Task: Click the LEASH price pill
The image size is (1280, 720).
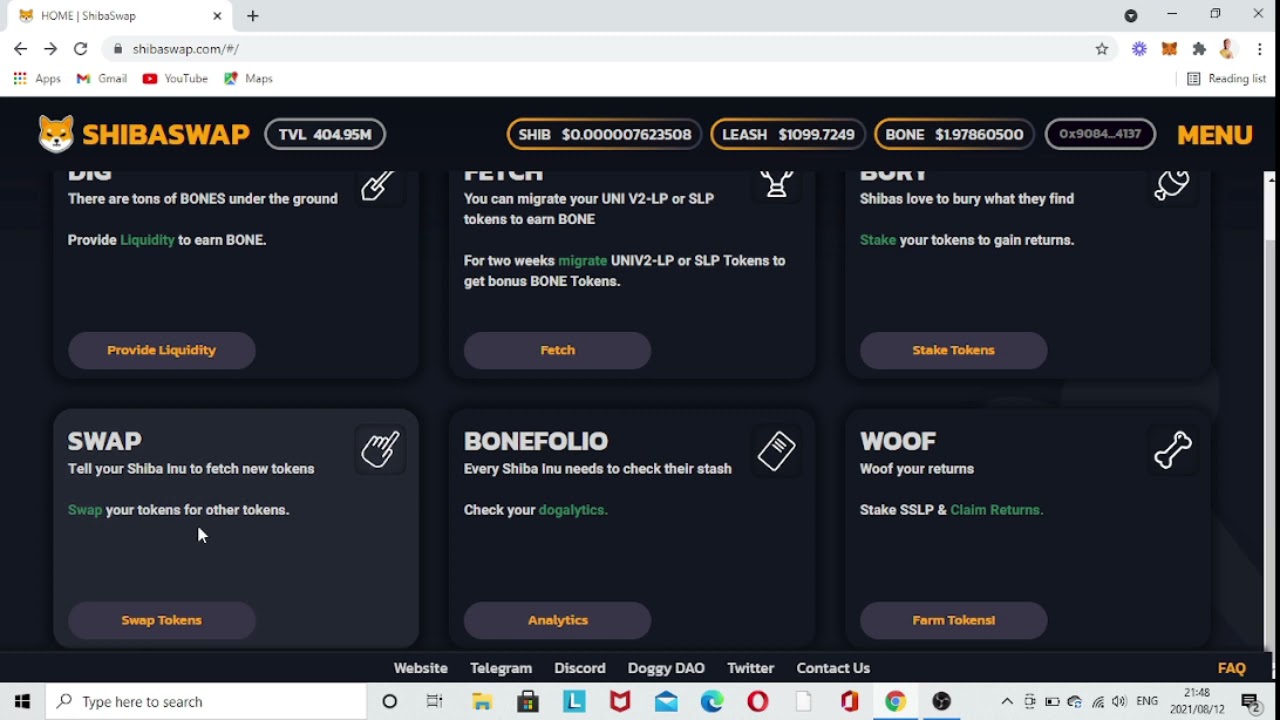Action: click(x=788, y=134)
